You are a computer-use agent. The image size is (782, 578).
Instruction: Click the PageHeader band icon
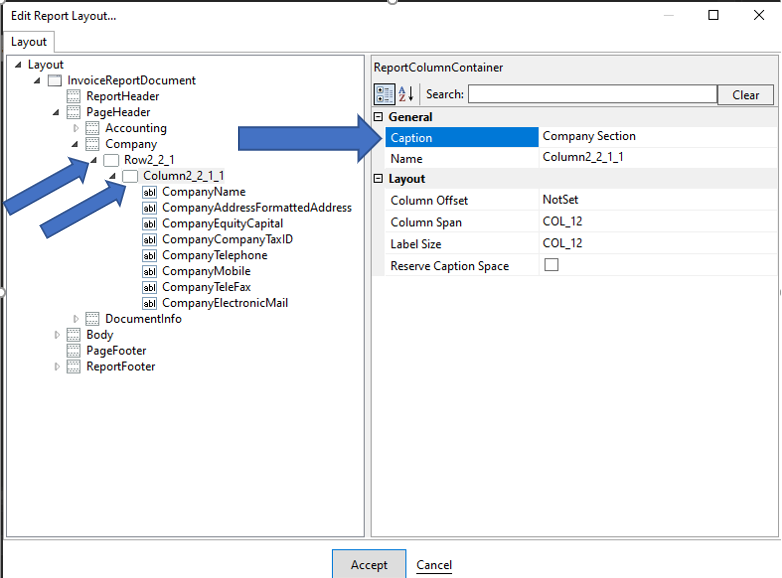pos(73,112)
